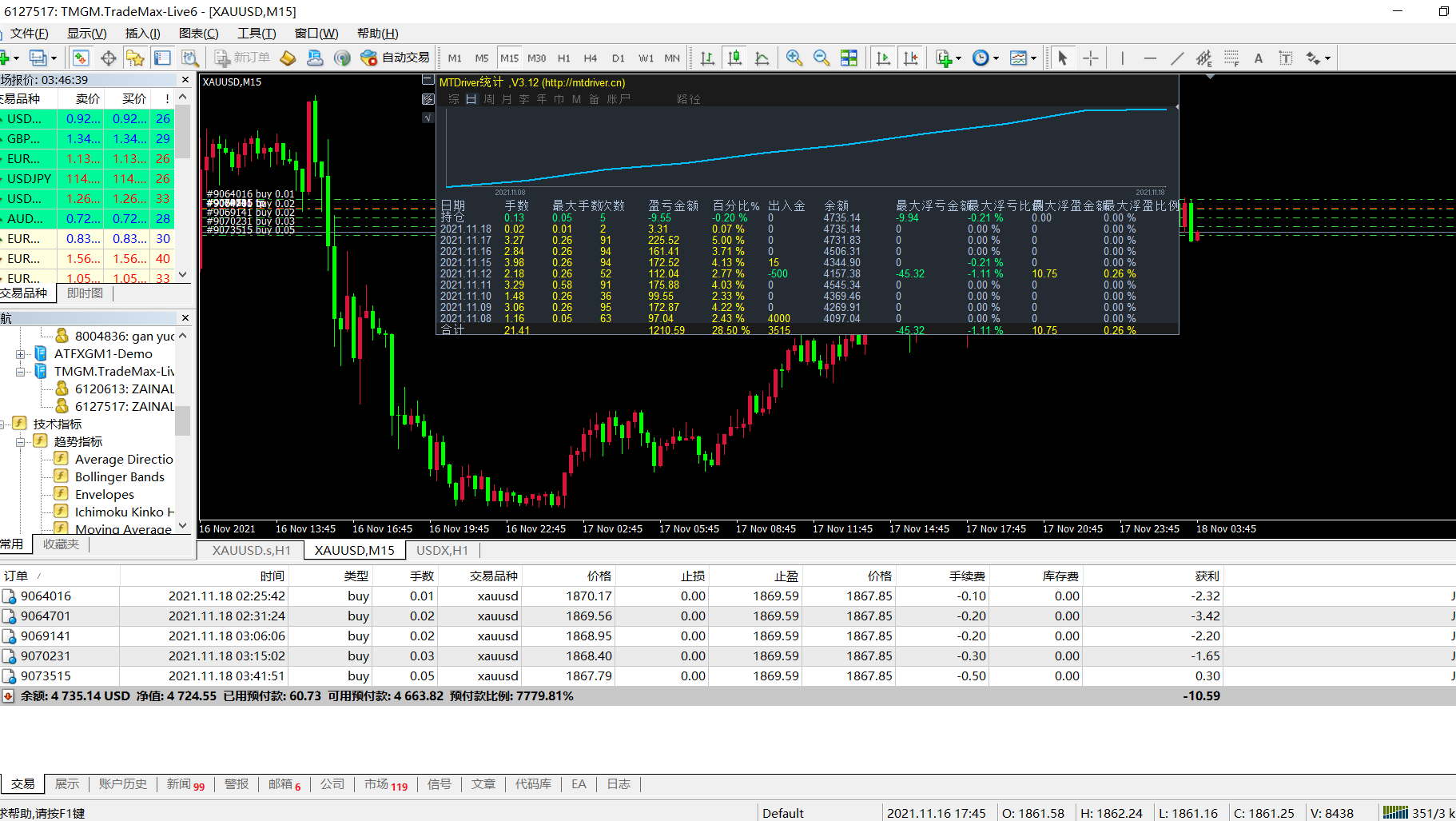Expand the ATFXGM1-Demo account node
The width and height of the screenshot is (1456, 821).
click(x=21, y=354)
